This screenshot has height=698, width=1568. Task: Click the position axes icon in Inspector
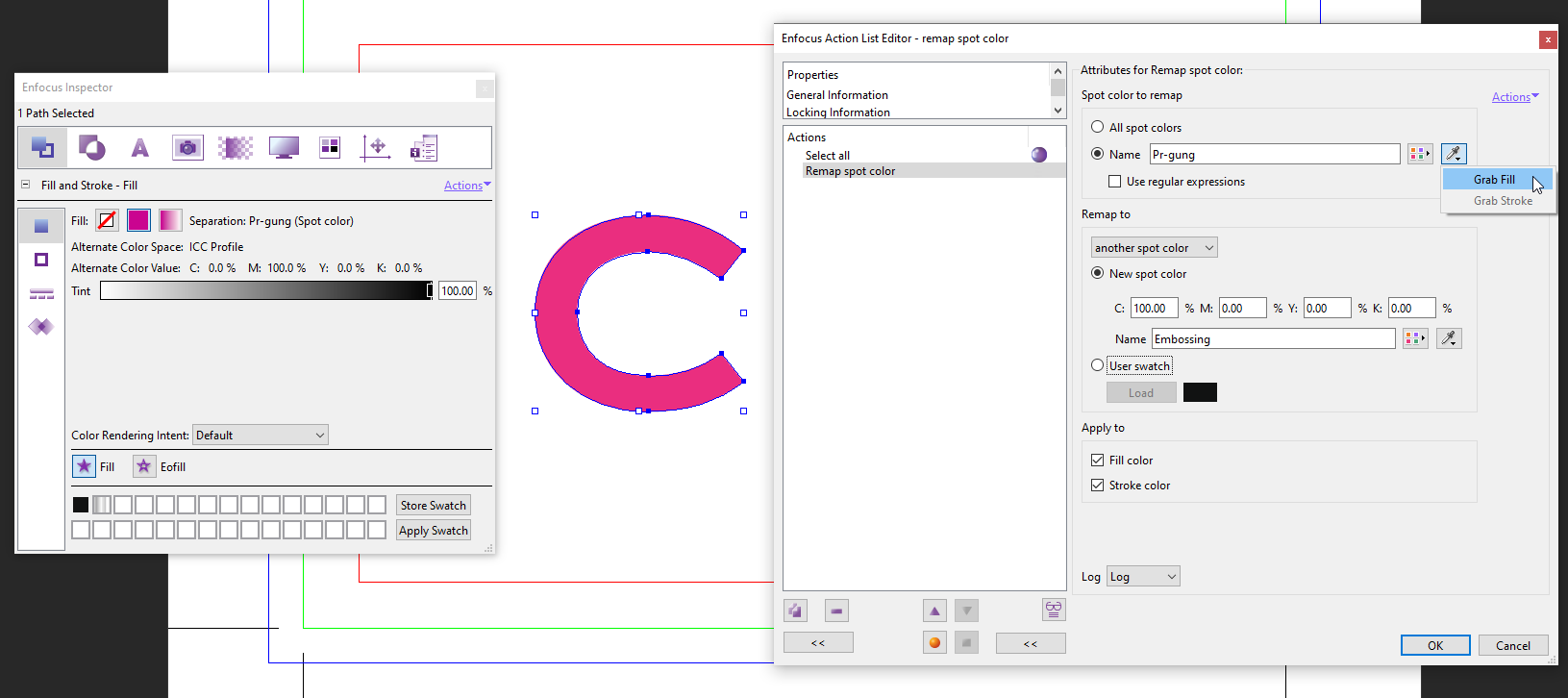point(376,147)
